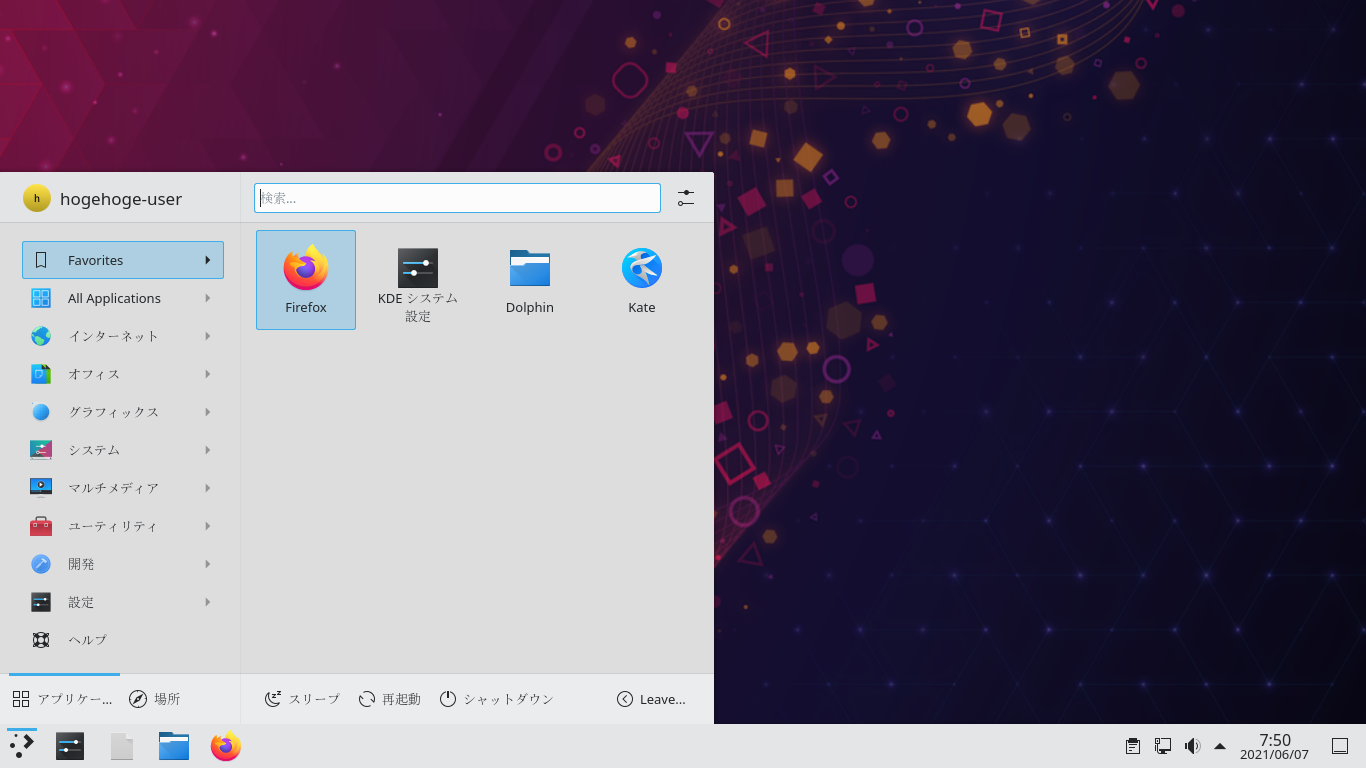Open the 設定 category
1366x768 pixels.
coord(123,602)
